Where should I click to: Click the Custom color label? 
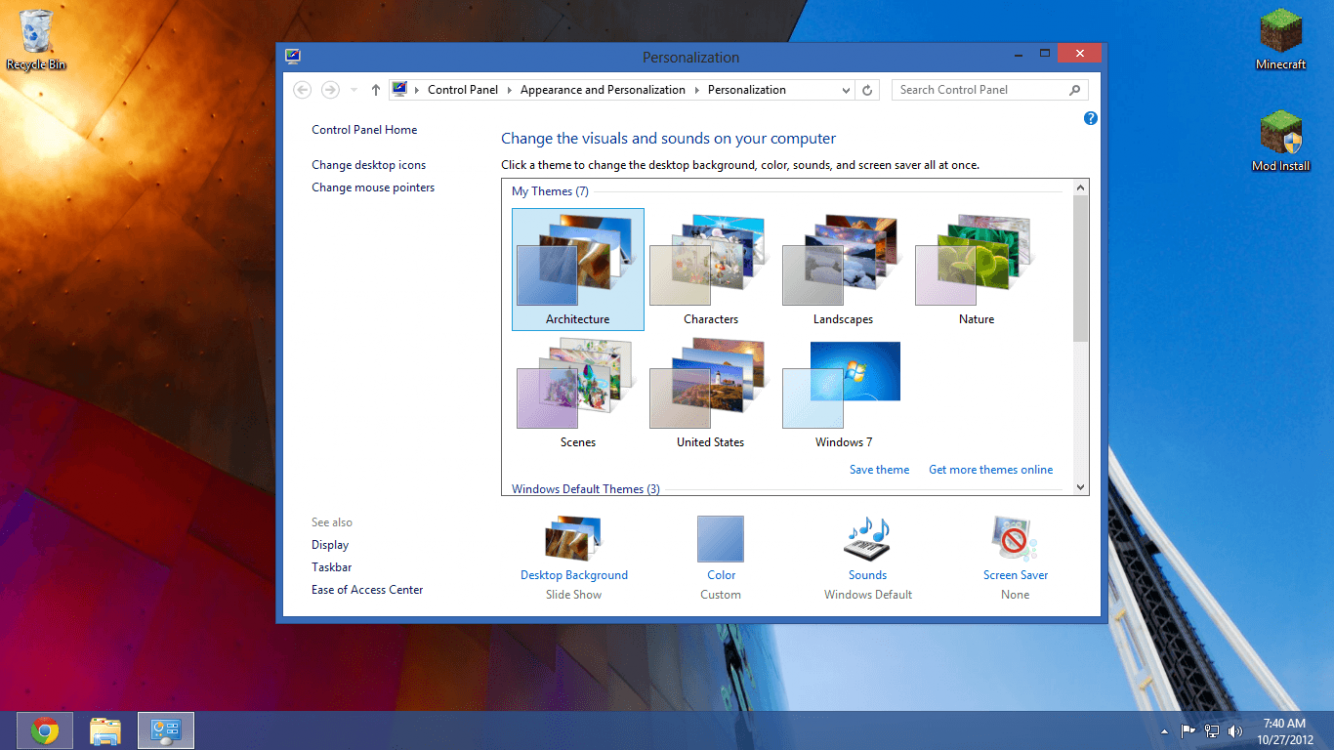pos(721,595)
